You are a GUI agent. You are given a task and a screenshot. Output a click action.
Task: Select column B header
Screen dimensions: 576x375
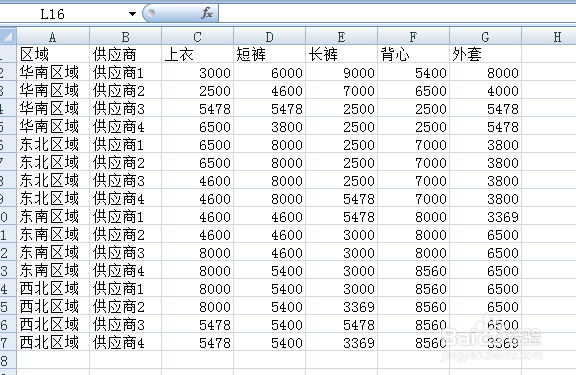(x=125, y=37)
